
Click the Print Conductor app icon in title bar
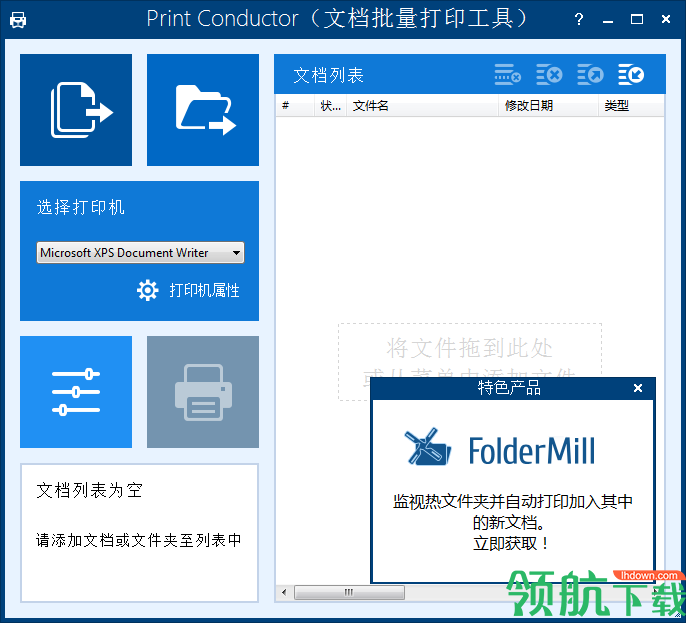(x=18, y=20)
